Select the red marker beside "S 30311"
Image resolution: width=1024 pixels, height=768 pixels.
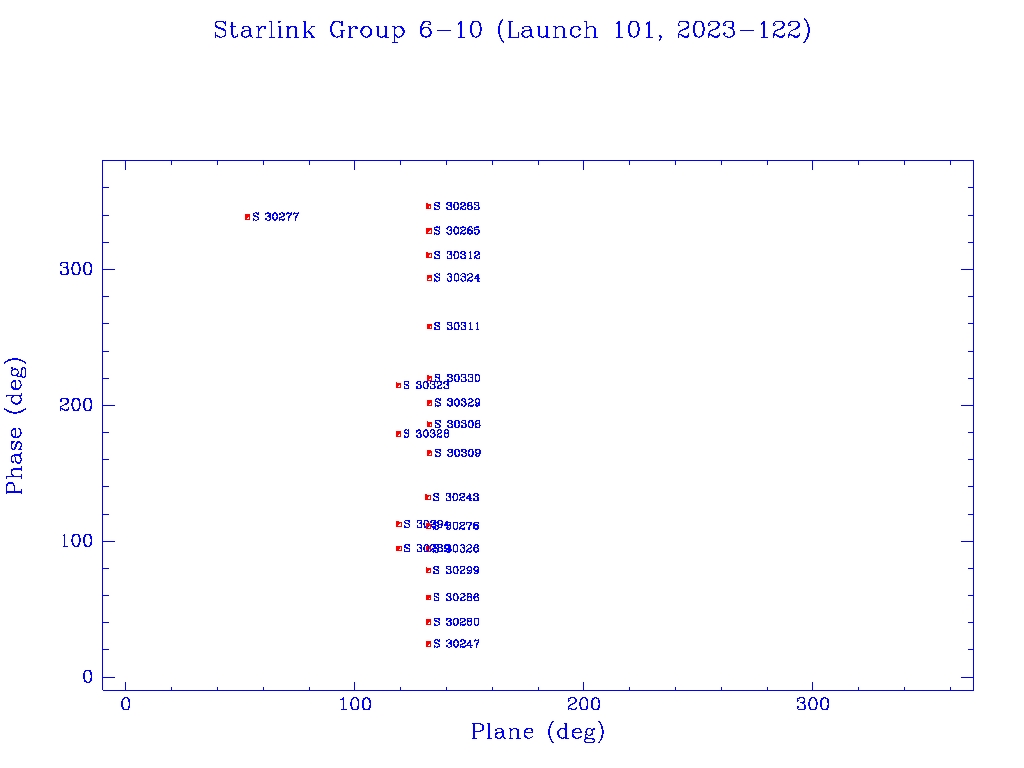(429, 327)
